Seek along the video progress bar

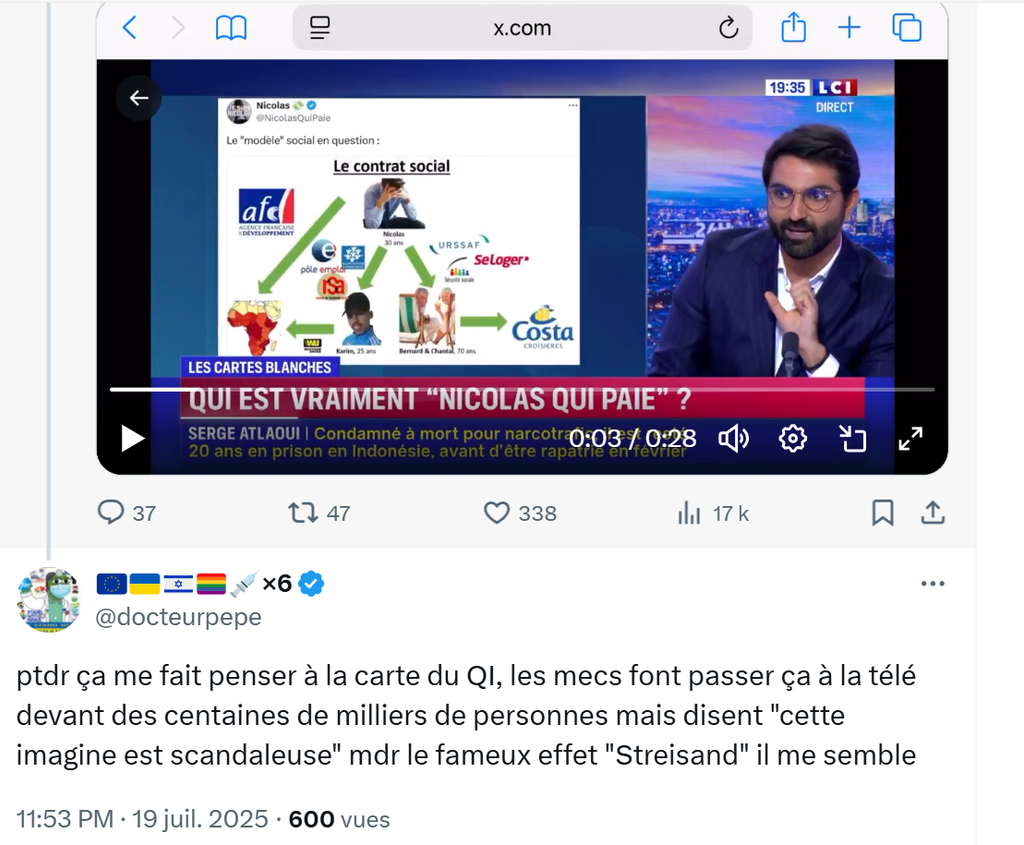tap(522, 389)
